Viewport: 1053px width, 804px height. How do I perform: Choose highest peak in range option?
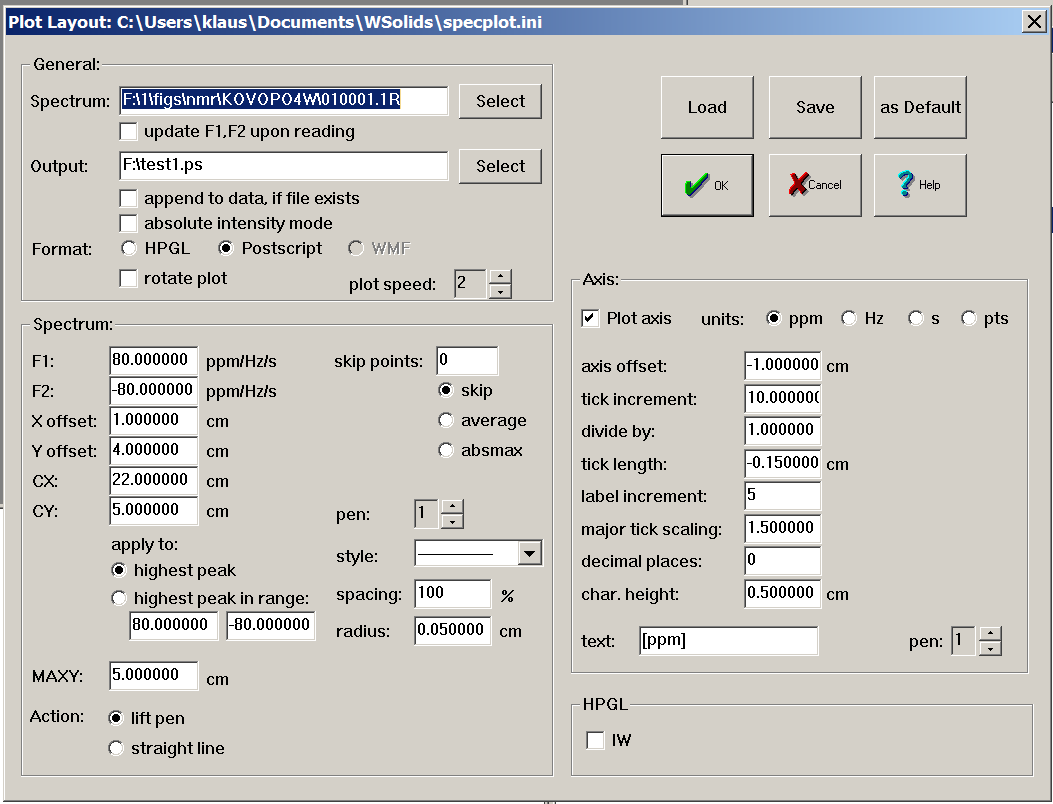click(x=119, y=598)
